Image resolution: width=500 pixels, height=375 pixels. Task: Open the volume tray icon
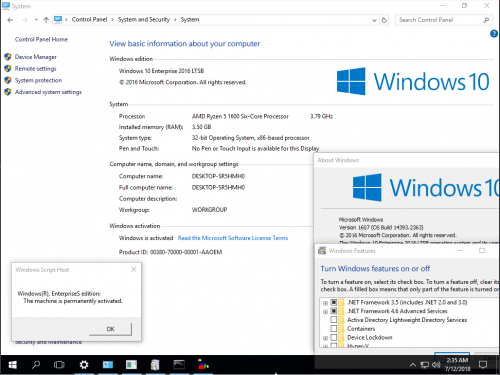coord(436,365)
